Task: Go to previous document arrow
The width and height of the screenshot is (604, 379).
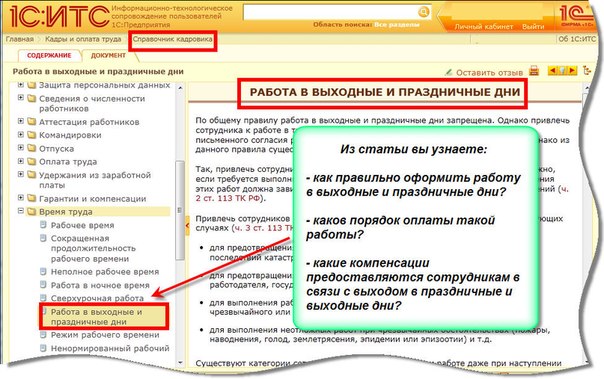Action: click(552, 70)
